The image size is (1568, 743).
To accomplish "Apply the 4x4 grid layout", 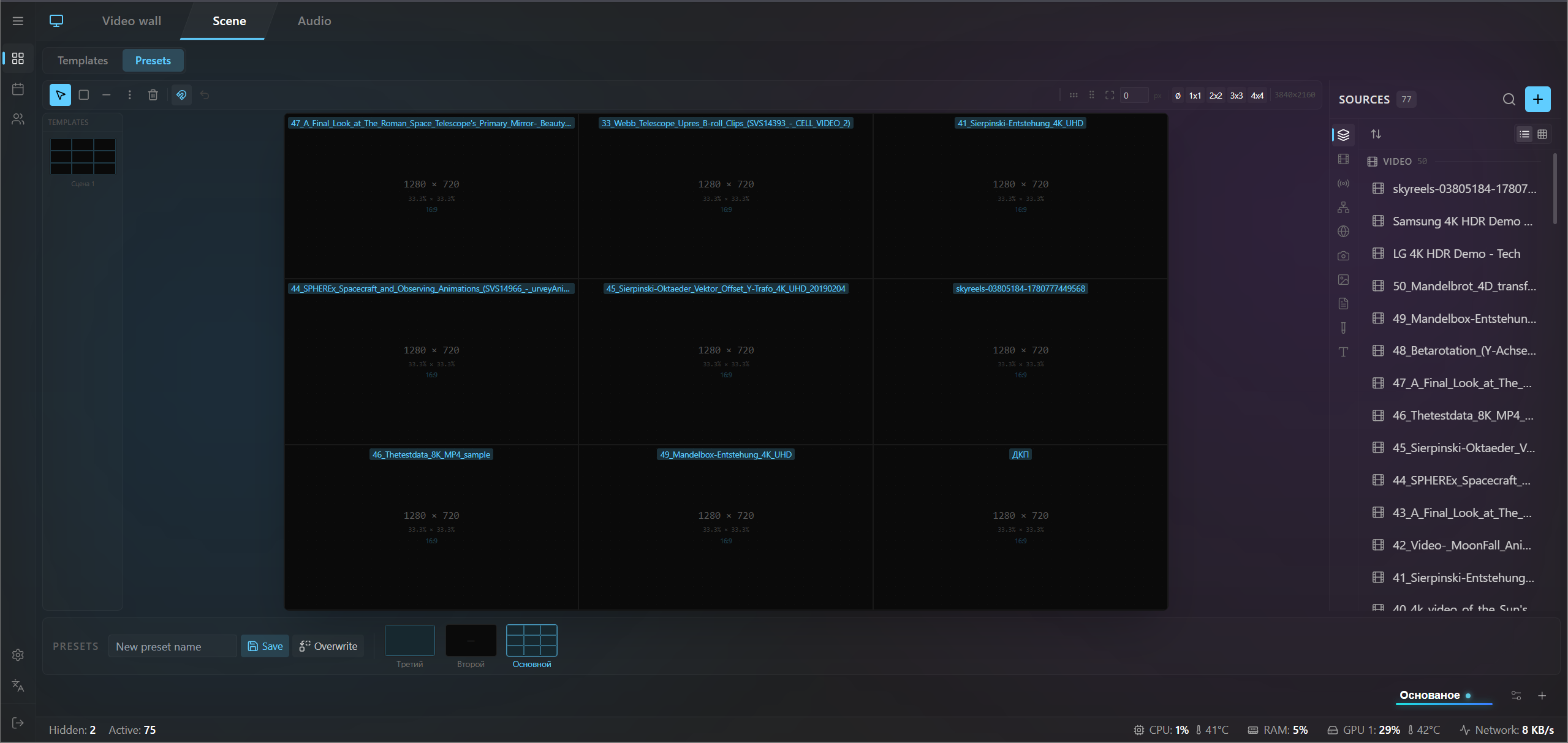I will (x=1257, y=95).
